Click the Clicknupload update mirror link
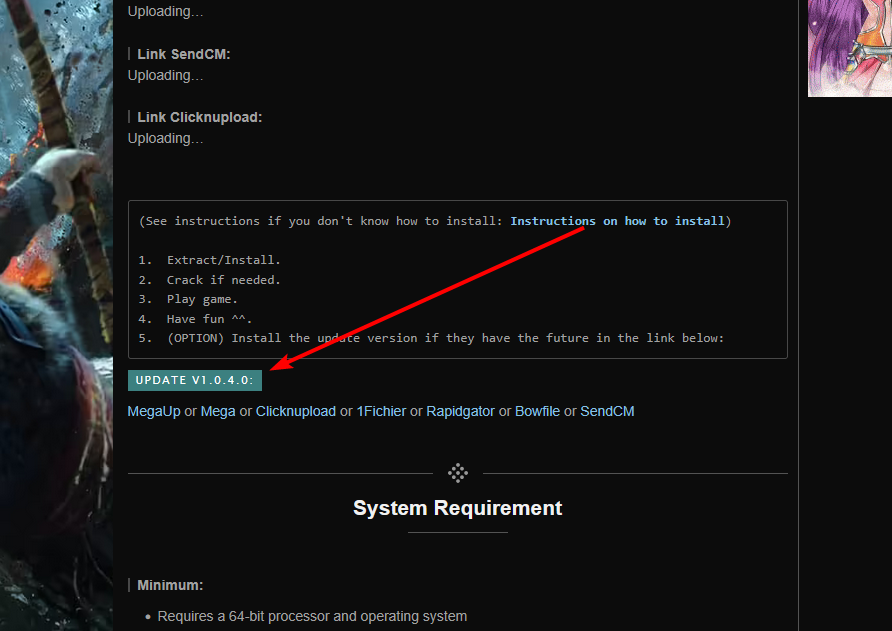The image size is (892, 631). click(296, 411)
